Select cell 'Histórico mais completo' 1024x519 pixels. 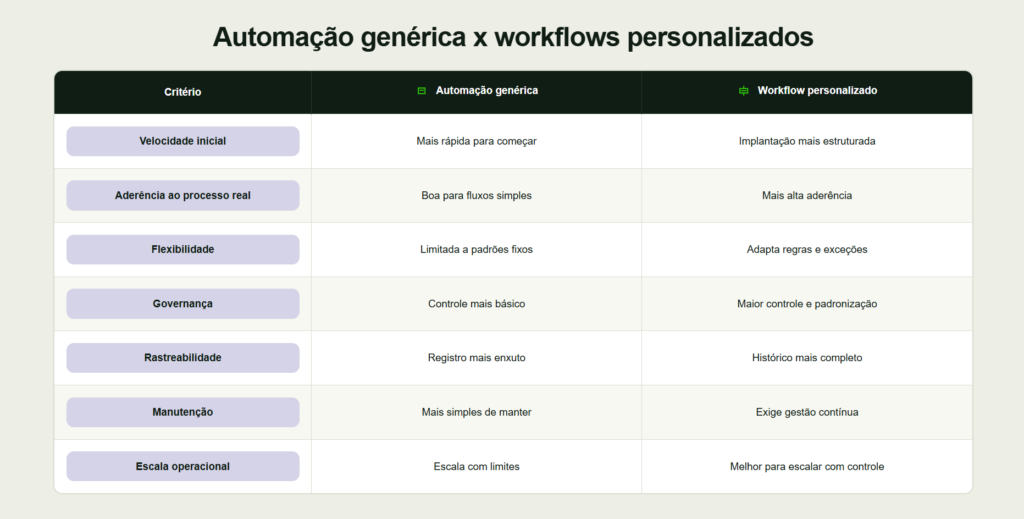click(807, 358)
